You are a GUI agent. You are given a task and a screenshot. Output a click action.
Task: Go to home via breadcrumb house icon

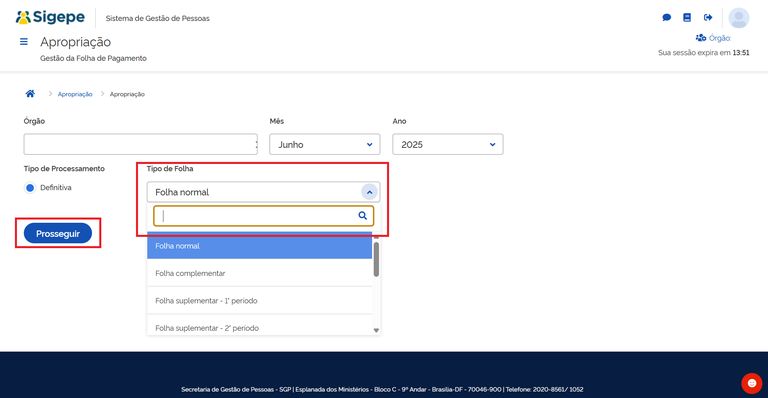pos(30,94)
